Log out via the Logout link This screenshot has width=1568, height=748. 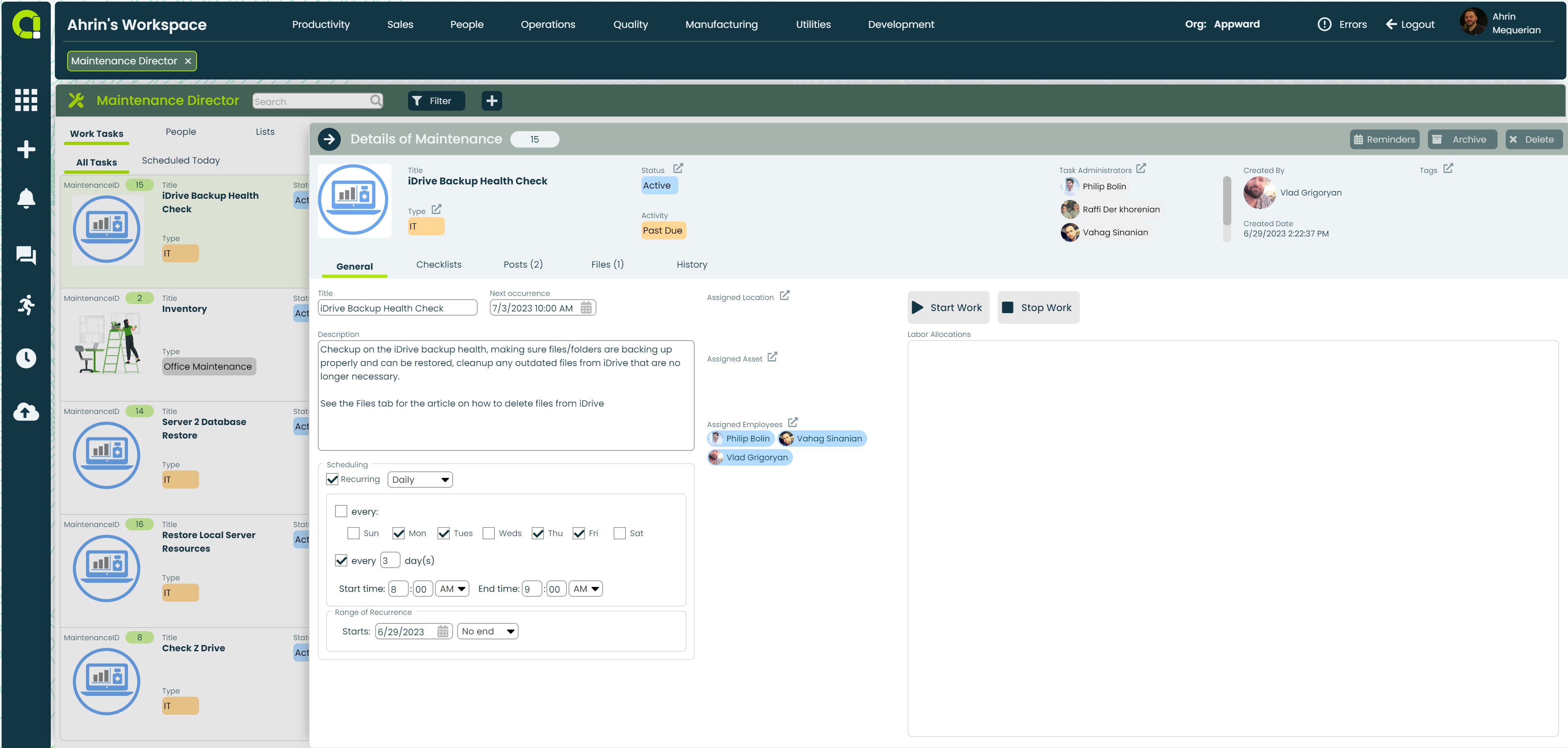(1410, 24)
